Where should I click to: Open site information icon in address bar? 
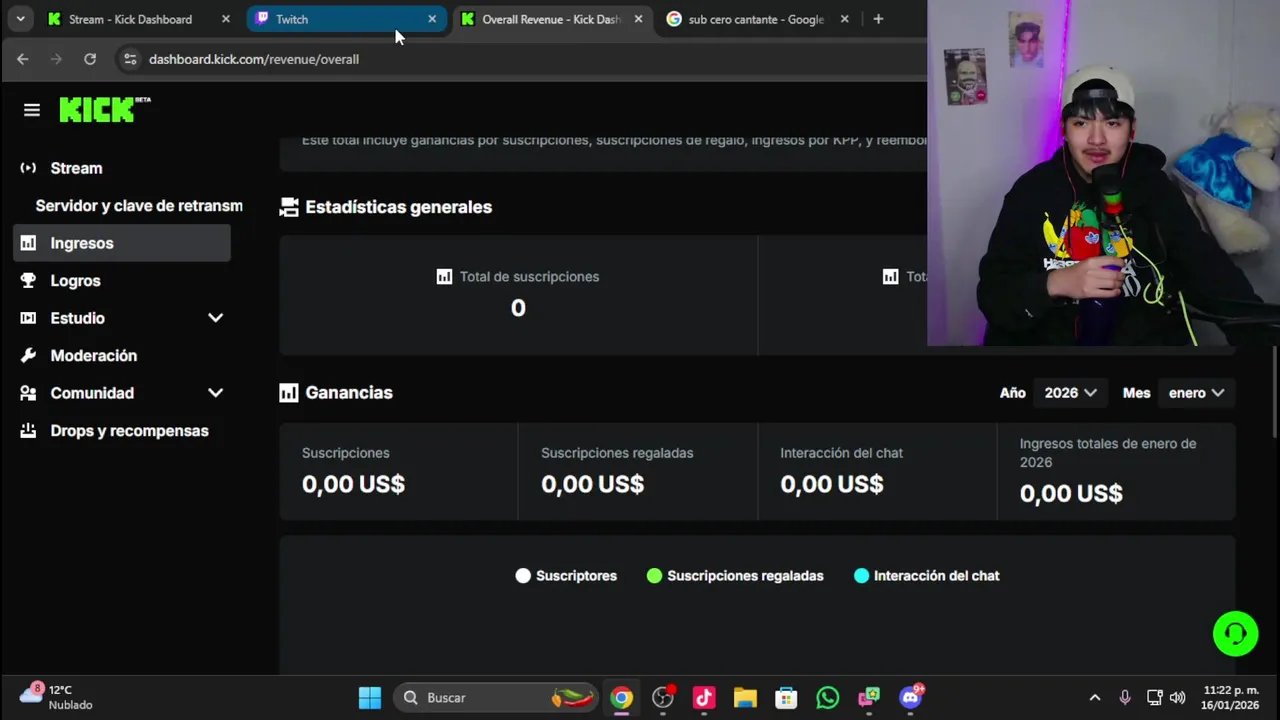pos(130,59)
